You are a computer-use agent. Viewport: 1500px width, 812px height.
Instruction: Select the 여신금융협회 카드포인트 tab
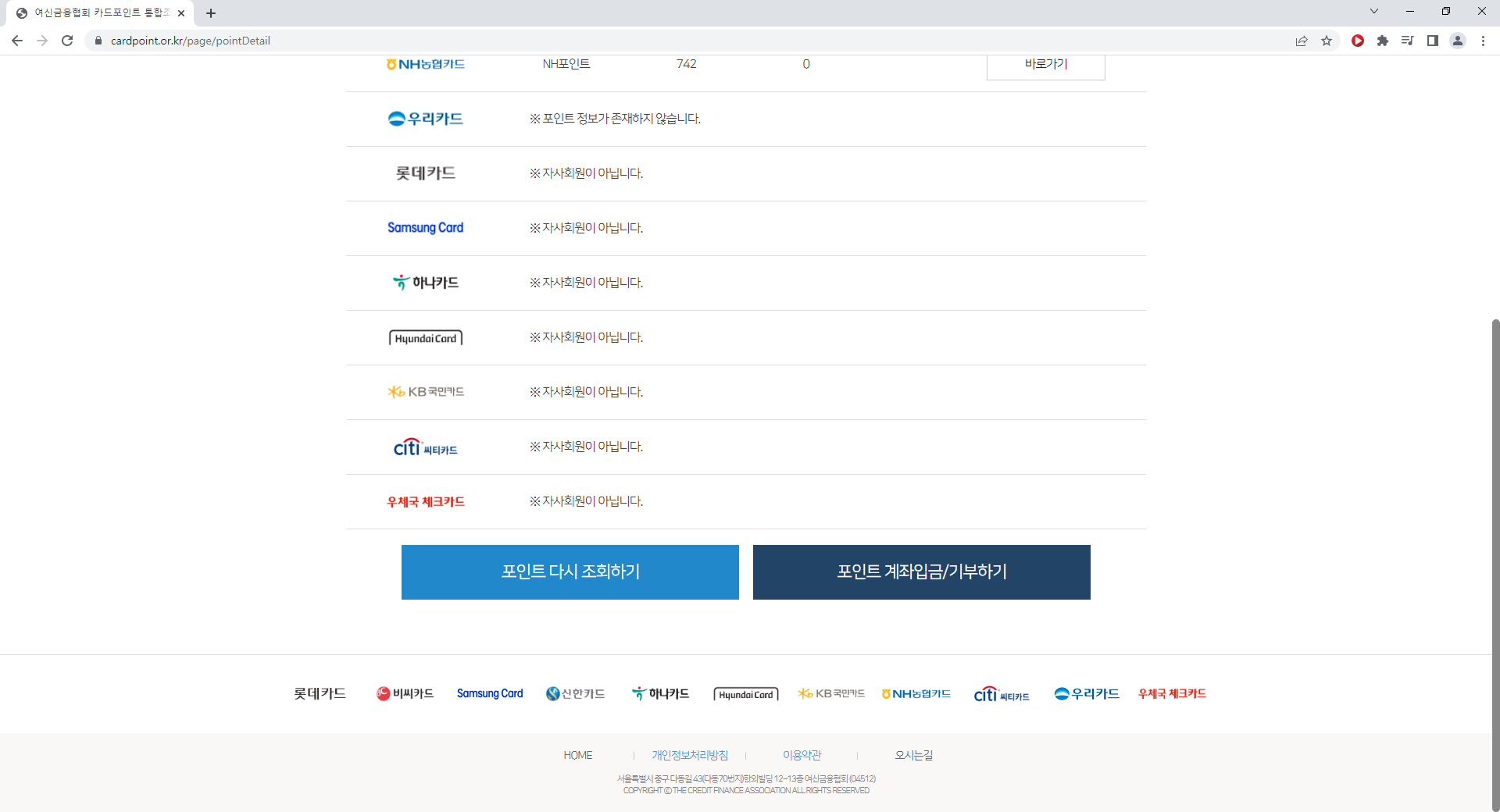click(101, 13)
